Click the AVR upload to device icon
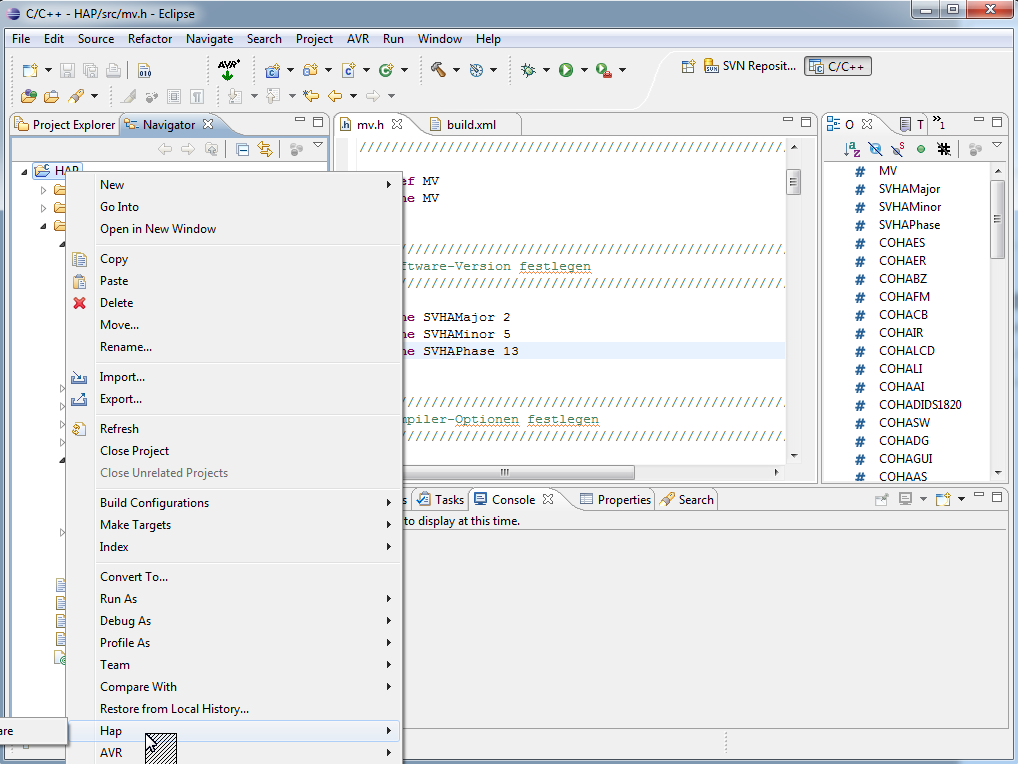Viewport: 1018px width, 764px height. click(228, 69)
